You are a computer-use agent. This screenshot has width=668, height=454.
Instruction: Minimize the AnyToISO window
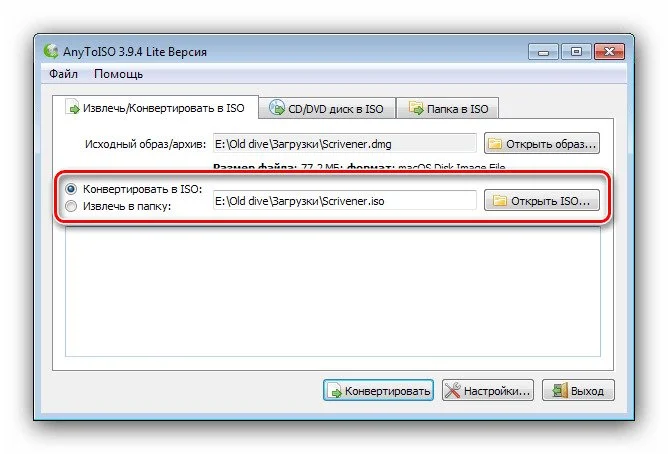pos(543,52)
